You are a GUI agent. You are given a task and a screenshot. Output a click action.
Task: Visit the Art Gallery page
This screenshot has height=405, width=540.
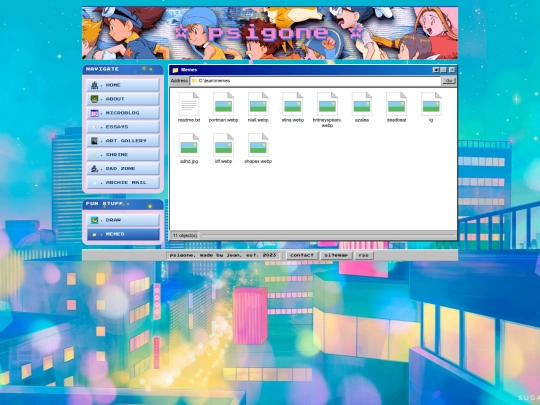click(x=123, y=141)
